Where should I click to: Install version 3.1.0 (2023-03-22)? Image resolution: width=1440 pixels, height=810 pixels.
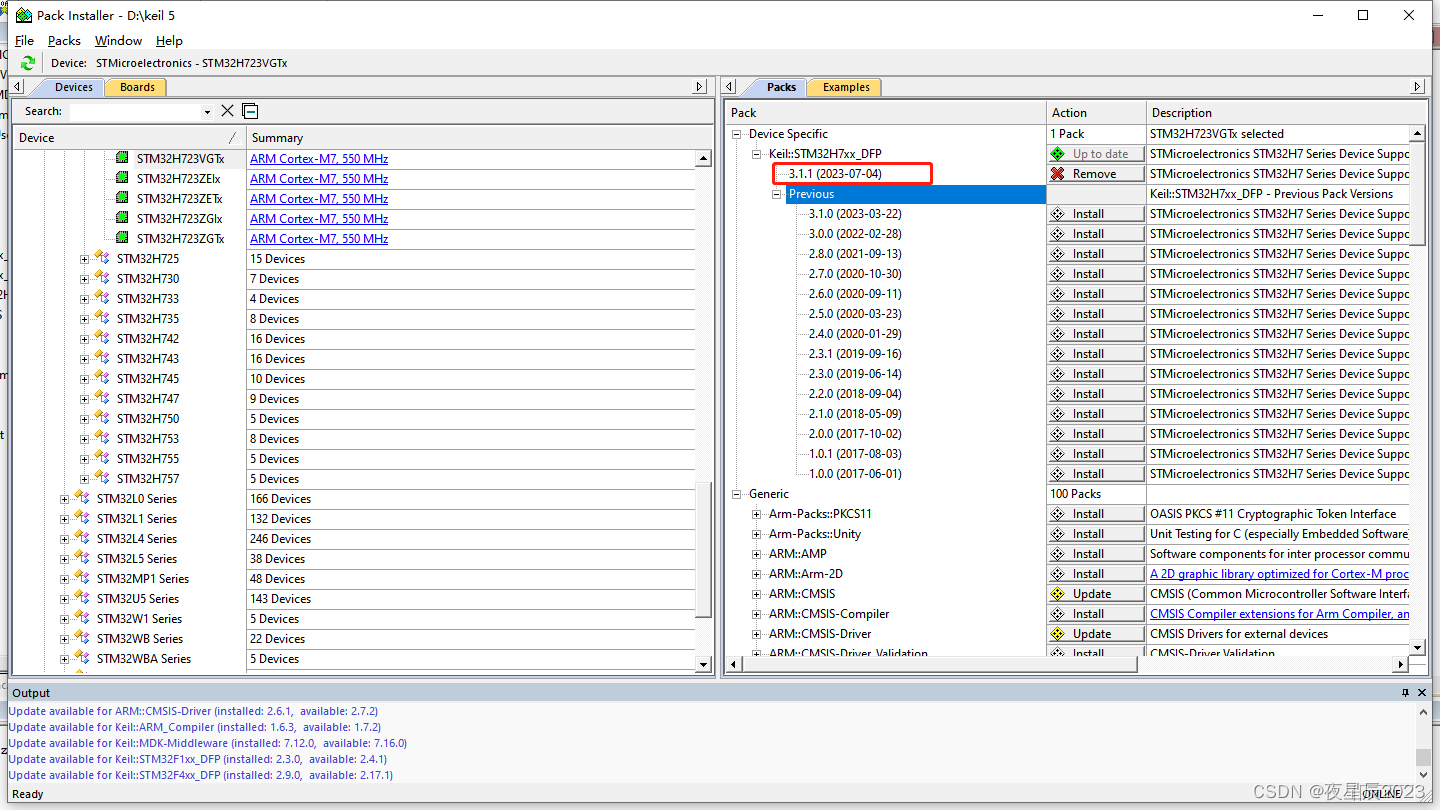point(1096,214)
